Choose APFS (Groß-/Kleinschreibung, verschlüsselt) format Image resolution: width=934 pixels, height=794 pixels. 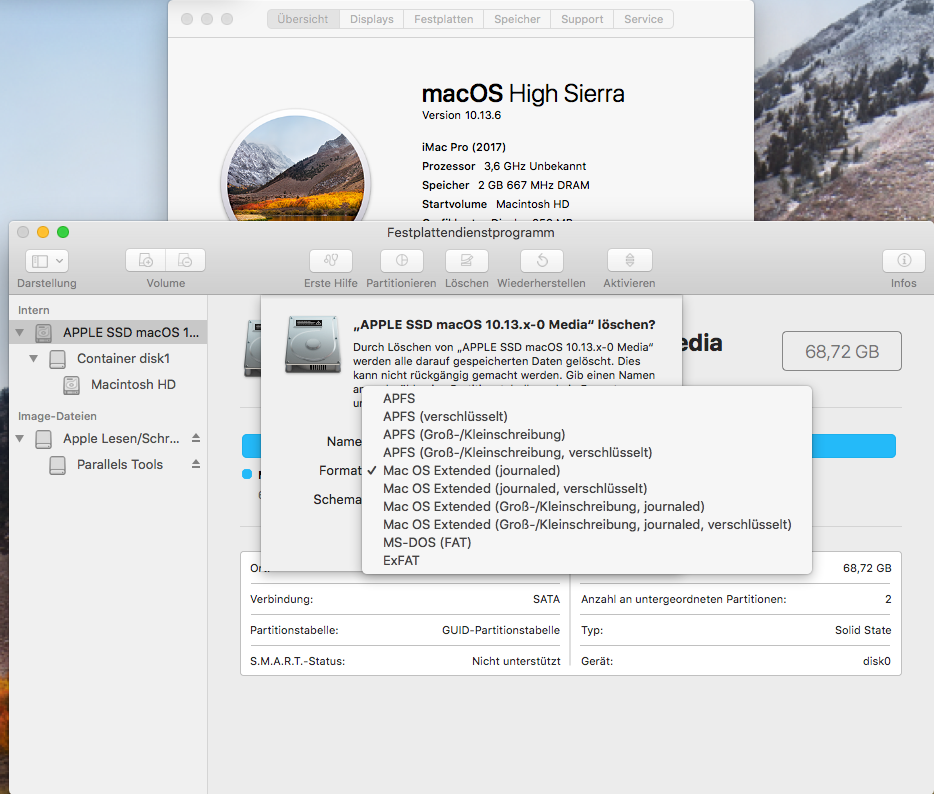[587, 453]
